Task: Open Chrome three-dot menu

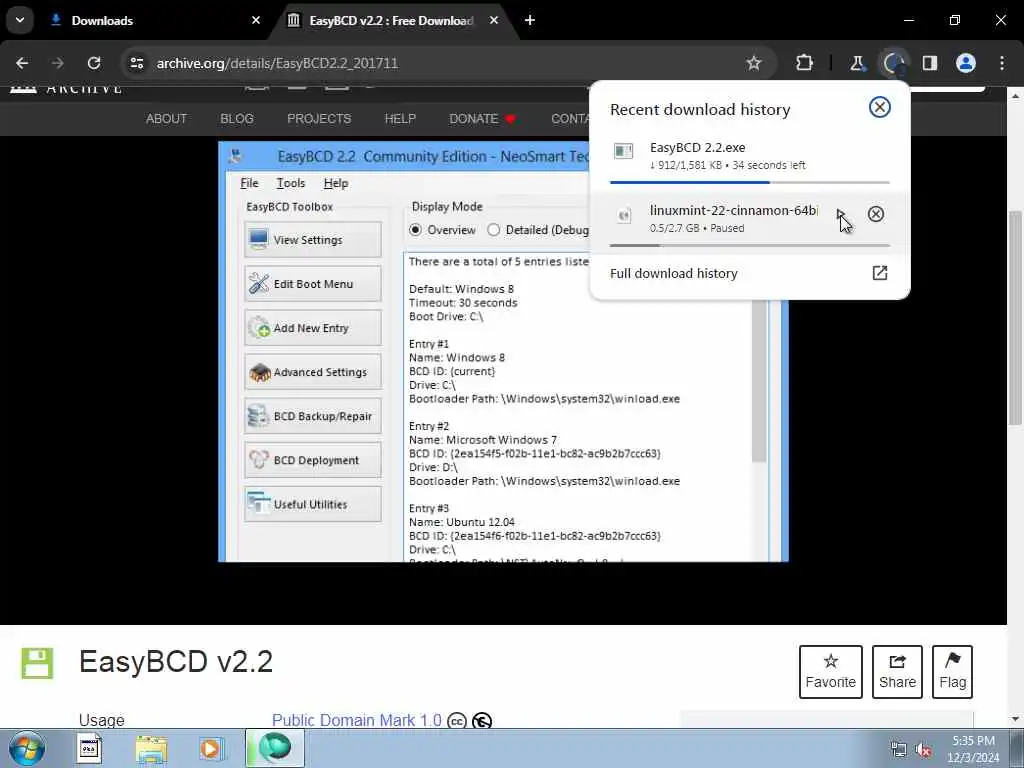Action: (1002, 63)
